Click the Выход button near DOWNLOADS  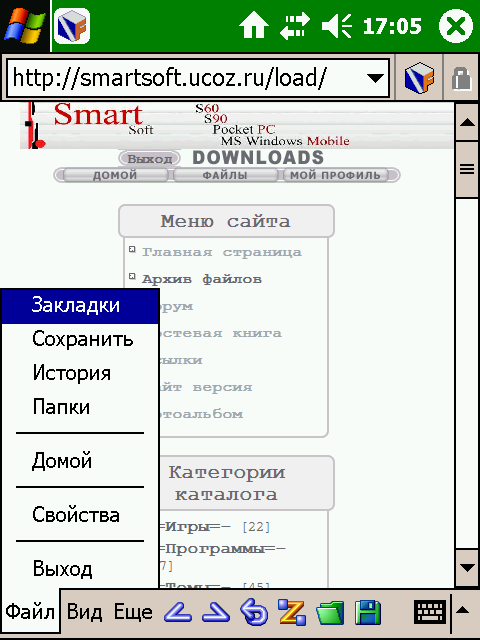pos(150,158)
